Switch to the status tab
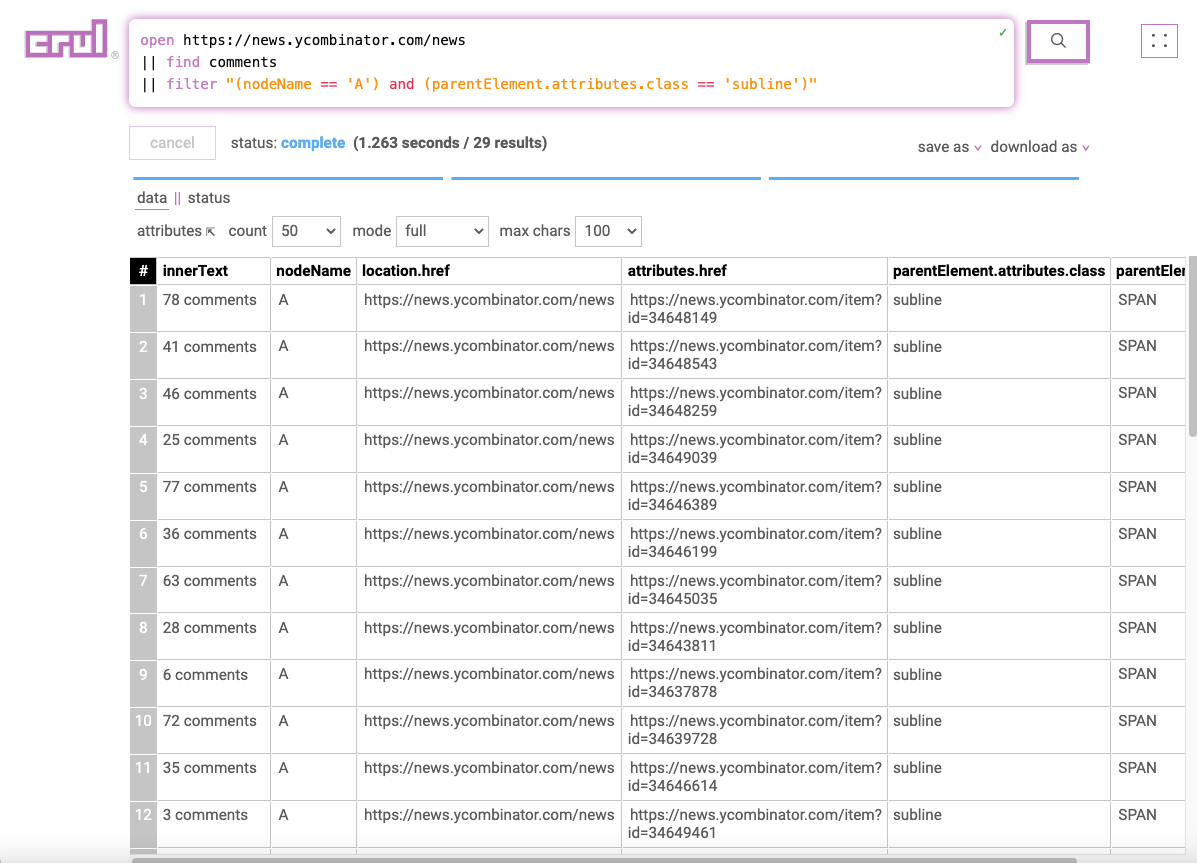 [x=208, y=198]
